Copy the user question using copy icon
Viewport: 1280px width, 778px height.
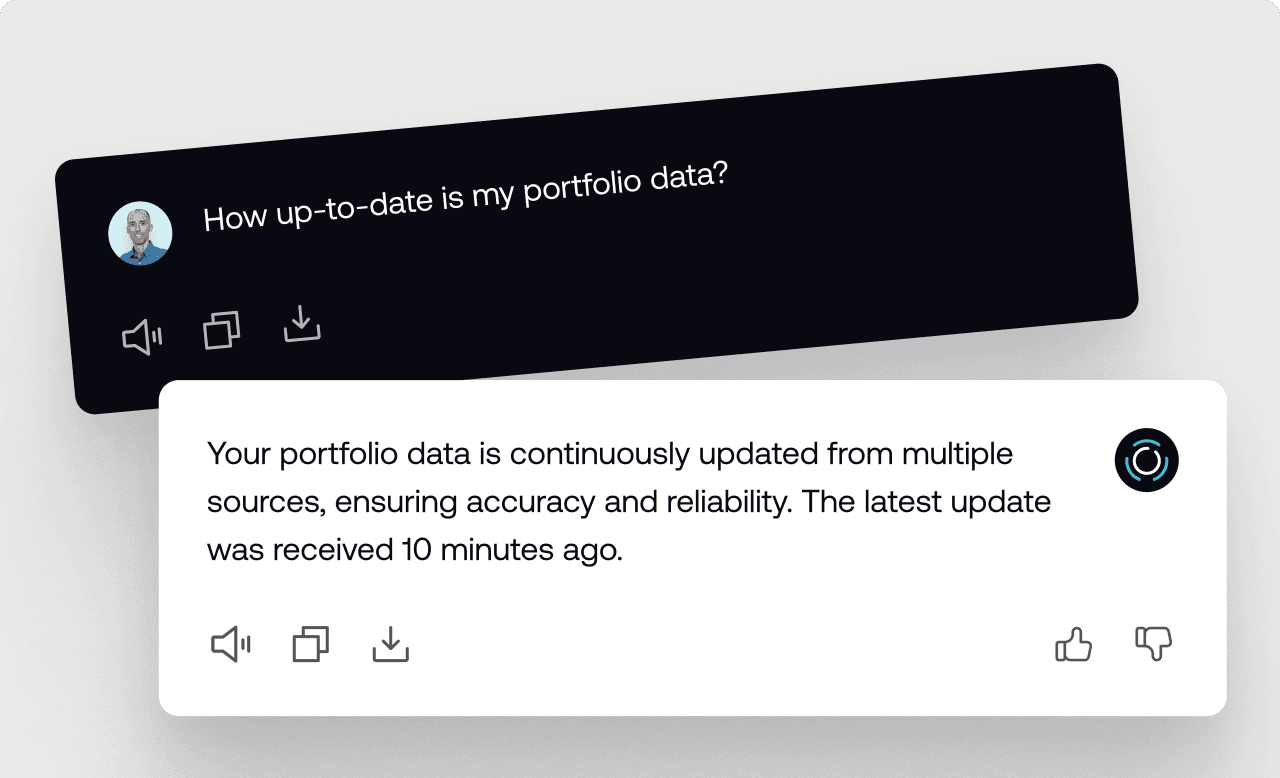[222, 330]
